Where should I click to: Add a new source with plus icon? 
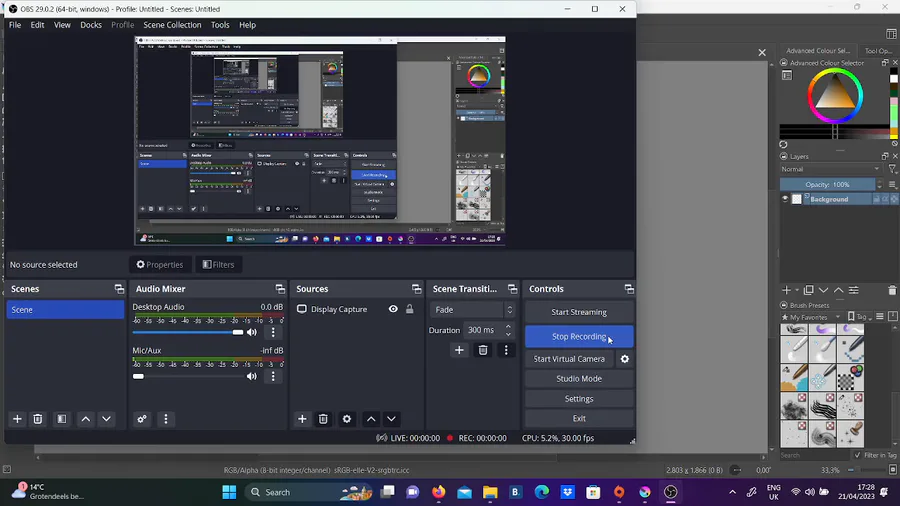coord(302,419)
